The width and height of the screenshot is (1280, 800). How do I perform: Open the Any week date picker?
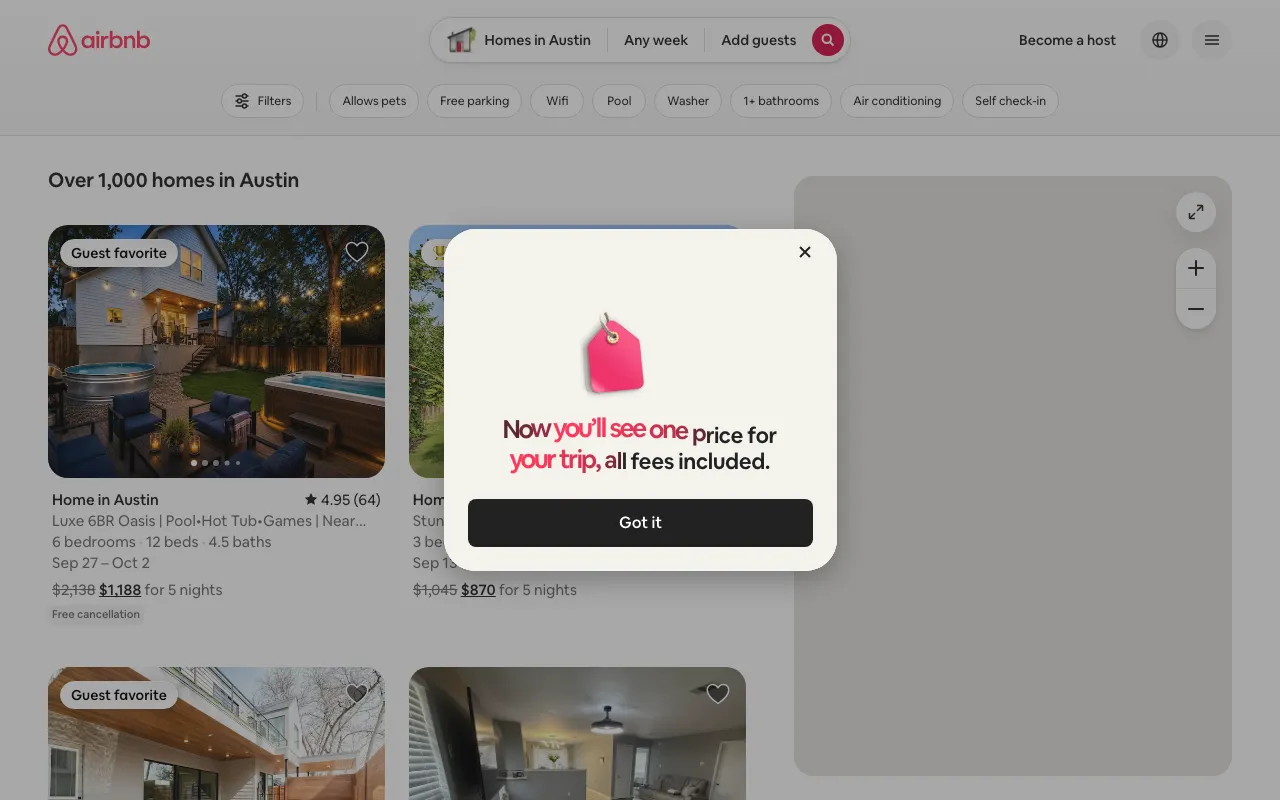[x=656, y=40]
